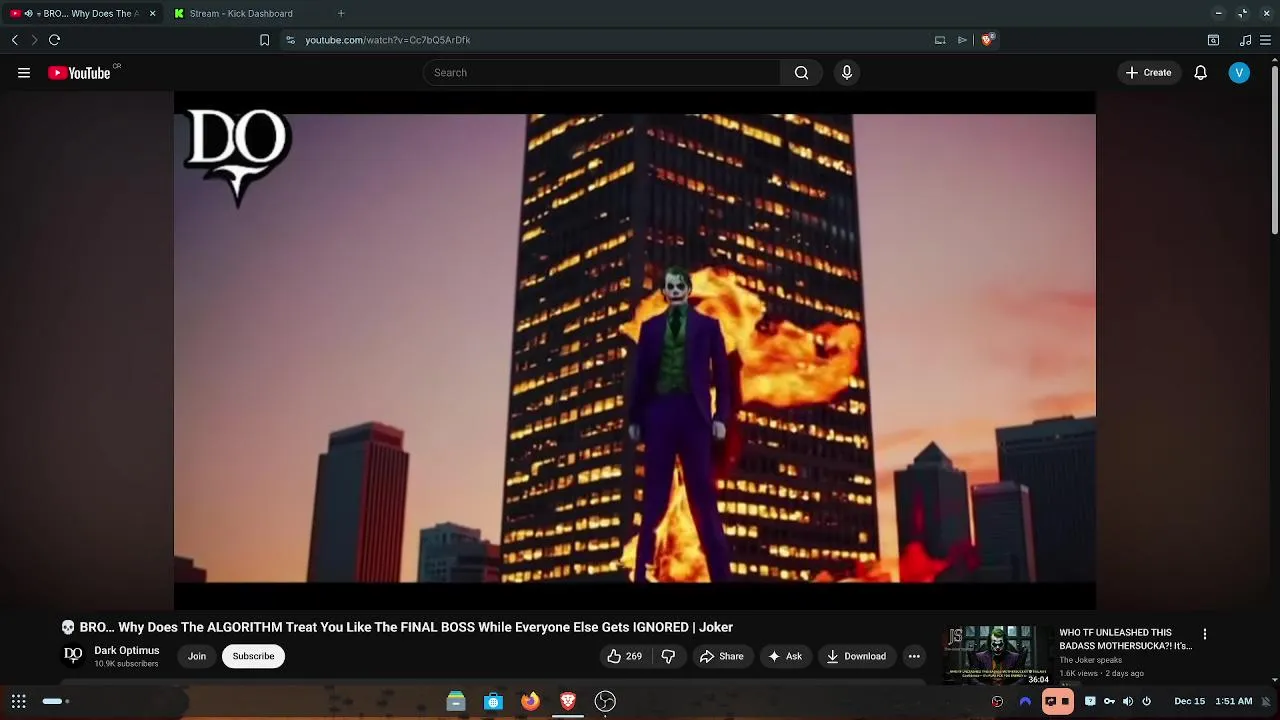View site information icon in address bar
1280x720 pixels.
(290, 40)
